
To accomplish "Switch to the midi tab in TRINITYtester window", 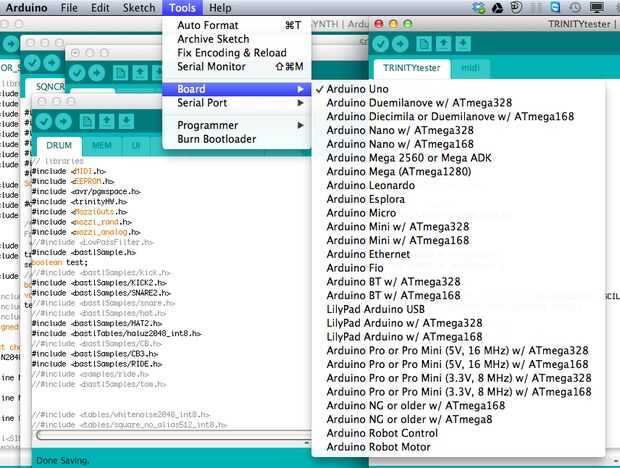I will pyautogui.click(x=471, y=68).
